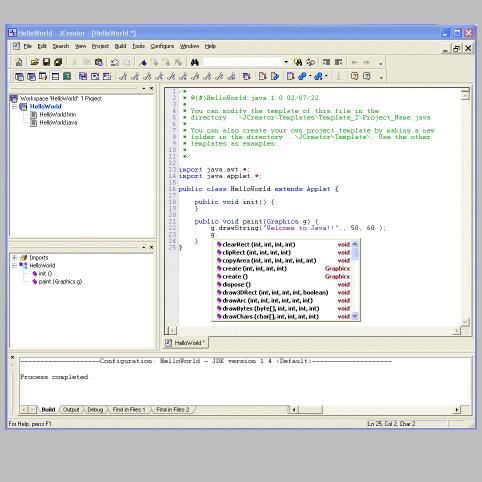Click the Execute File icon
This screenshot has width=482, height=482.
pos(275,77)
